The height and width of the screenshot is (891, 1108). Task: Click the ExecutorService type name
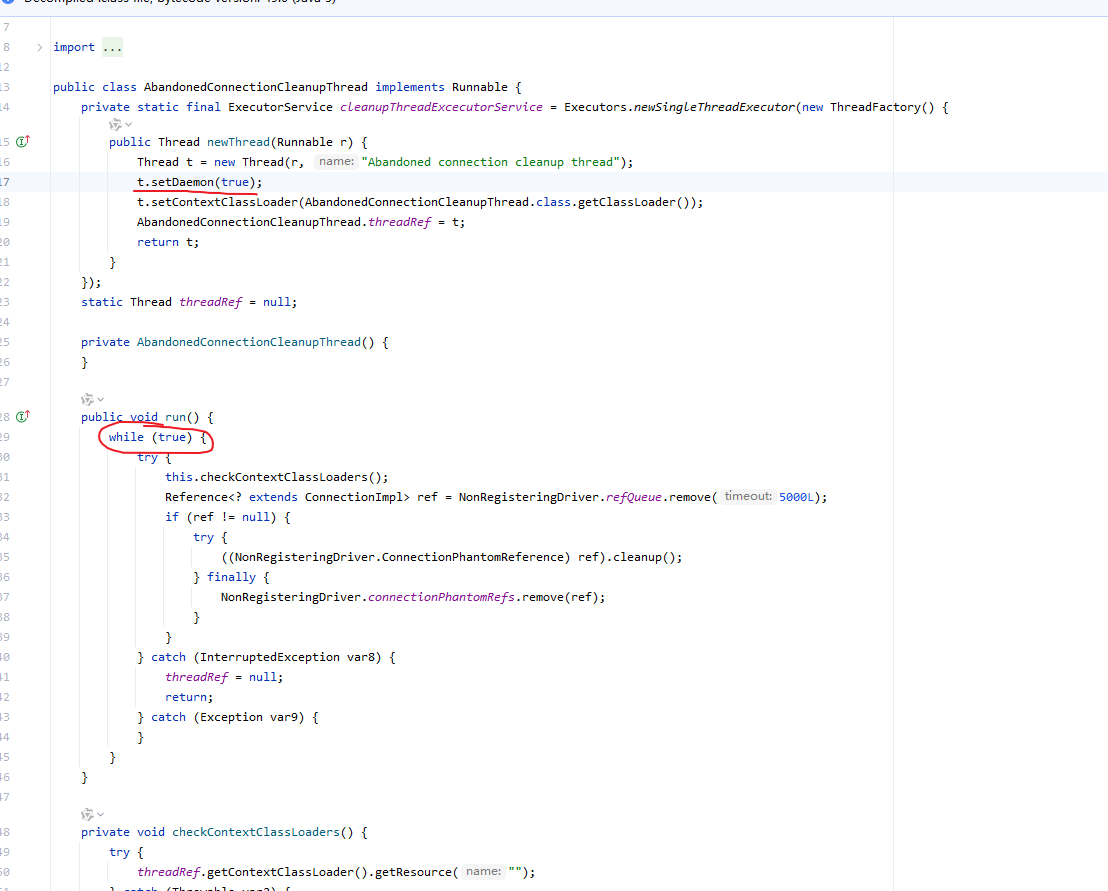point(280,107)
